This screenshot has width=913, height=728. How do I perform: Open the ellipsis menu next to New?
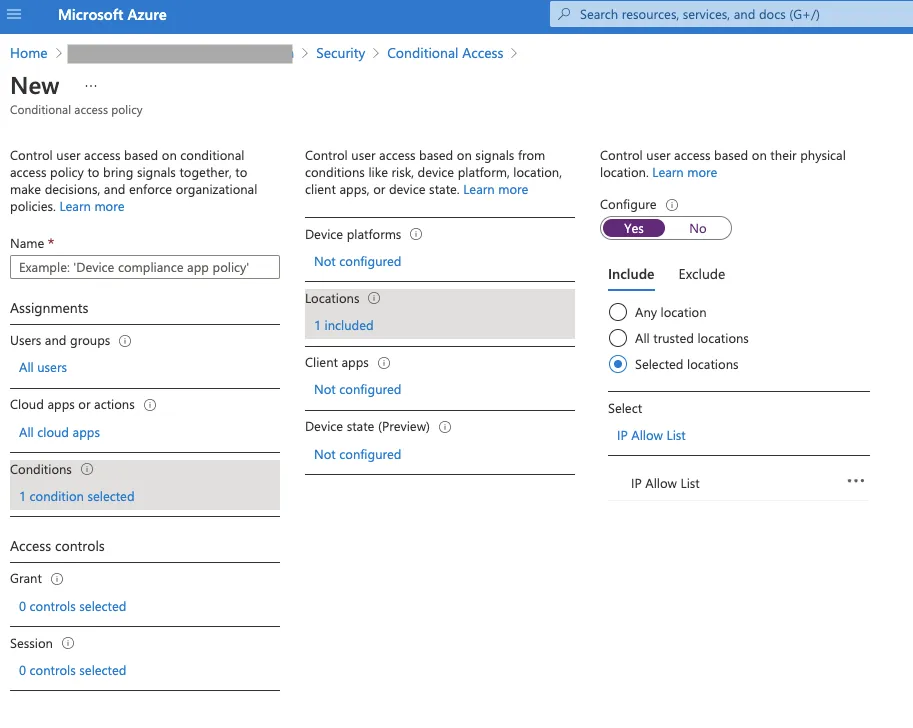(91, 86)
